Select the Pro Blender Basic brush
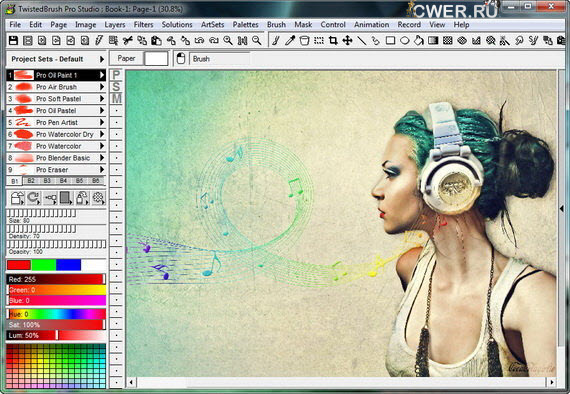This screenshot has width=570, height=394. [56, 158]
